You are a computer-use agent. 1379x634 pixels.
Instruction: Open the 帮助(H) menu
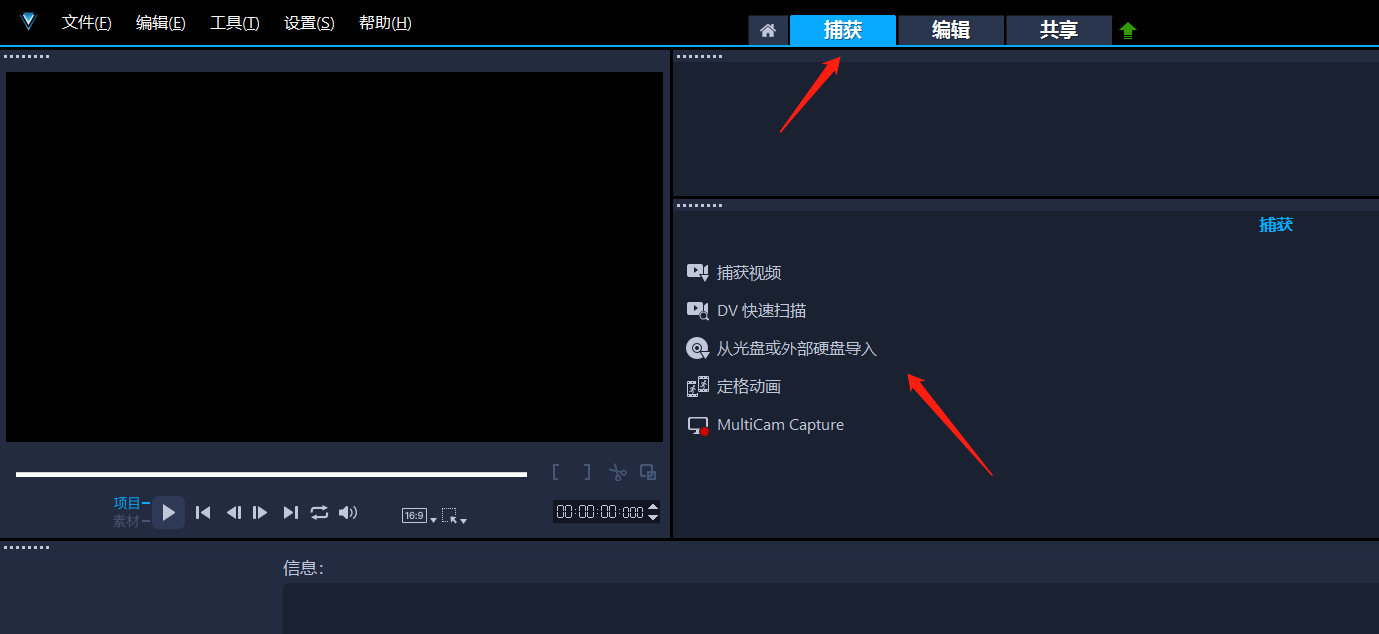[385, 23]
